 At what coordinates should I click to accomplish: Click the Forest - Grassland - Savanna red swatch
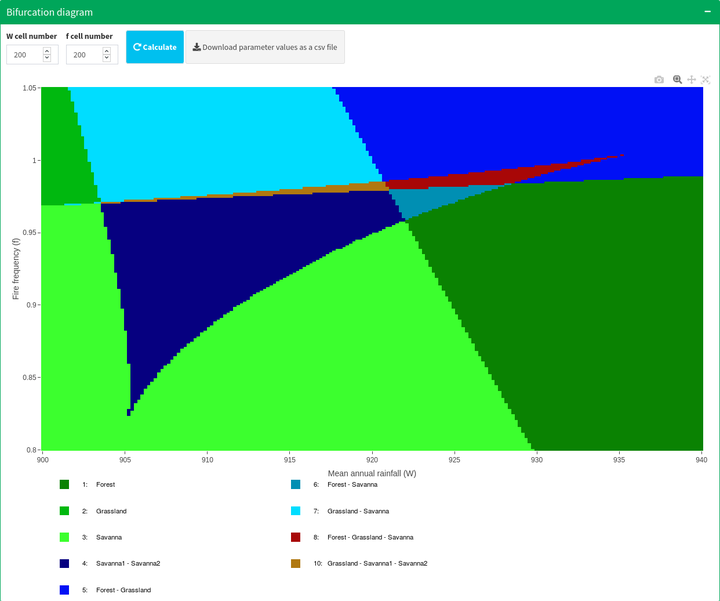(296, 537)
